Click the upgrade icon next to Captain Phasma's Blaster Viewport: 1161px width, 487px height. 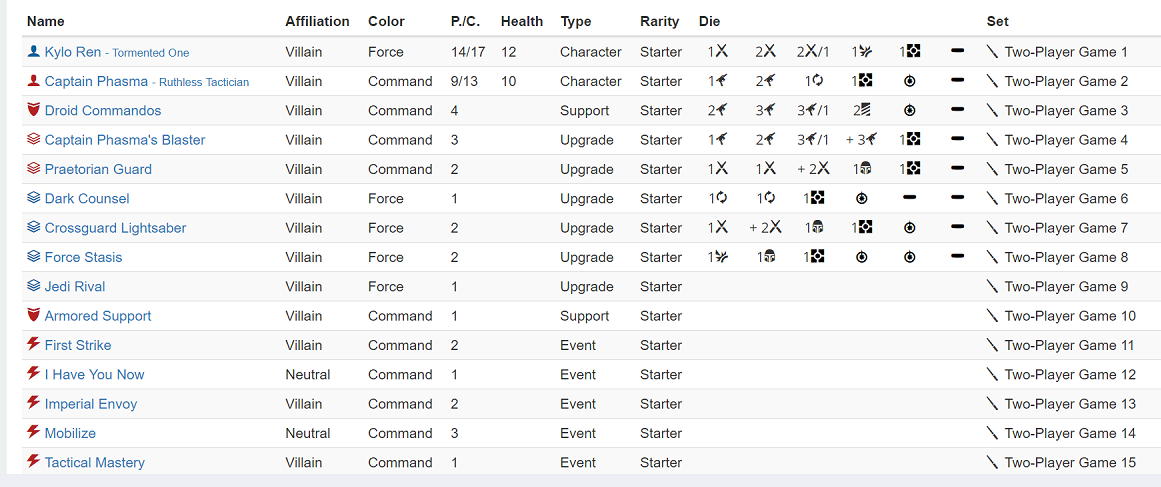point(33,139)
